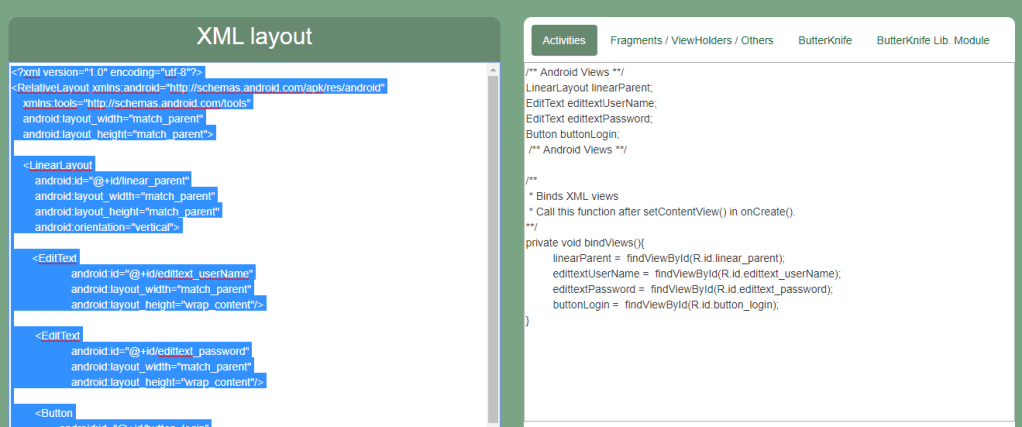Image resolution: width=1022 pixels, height=427 pixels.
Task: Click the xml version declaration line
Action: click(108, 73)
